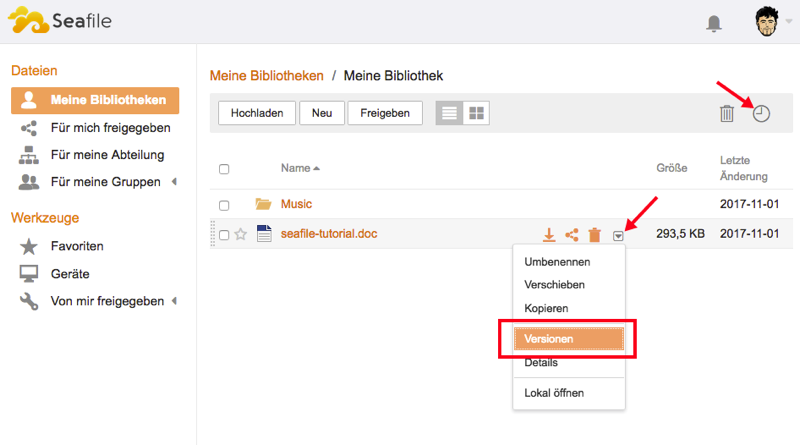Tick the checkbox for Music folder

click(x=224, y=205)
